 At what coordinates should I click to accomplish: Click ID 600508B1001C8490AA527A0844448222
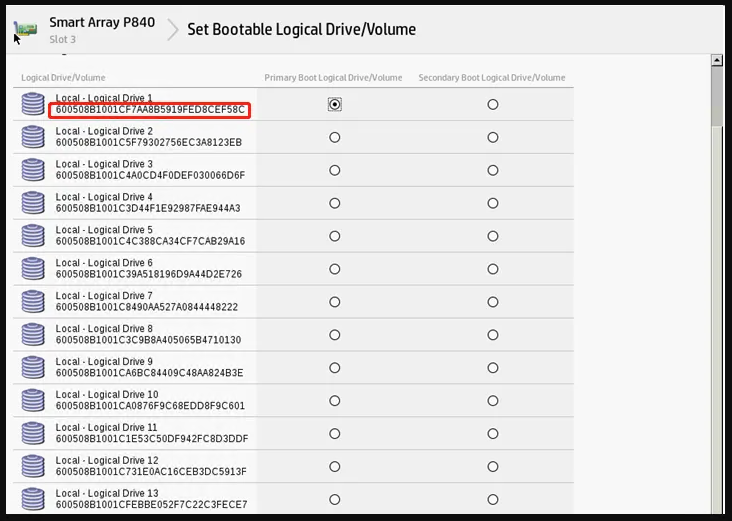pyautogui.click(x=147, y=307)
